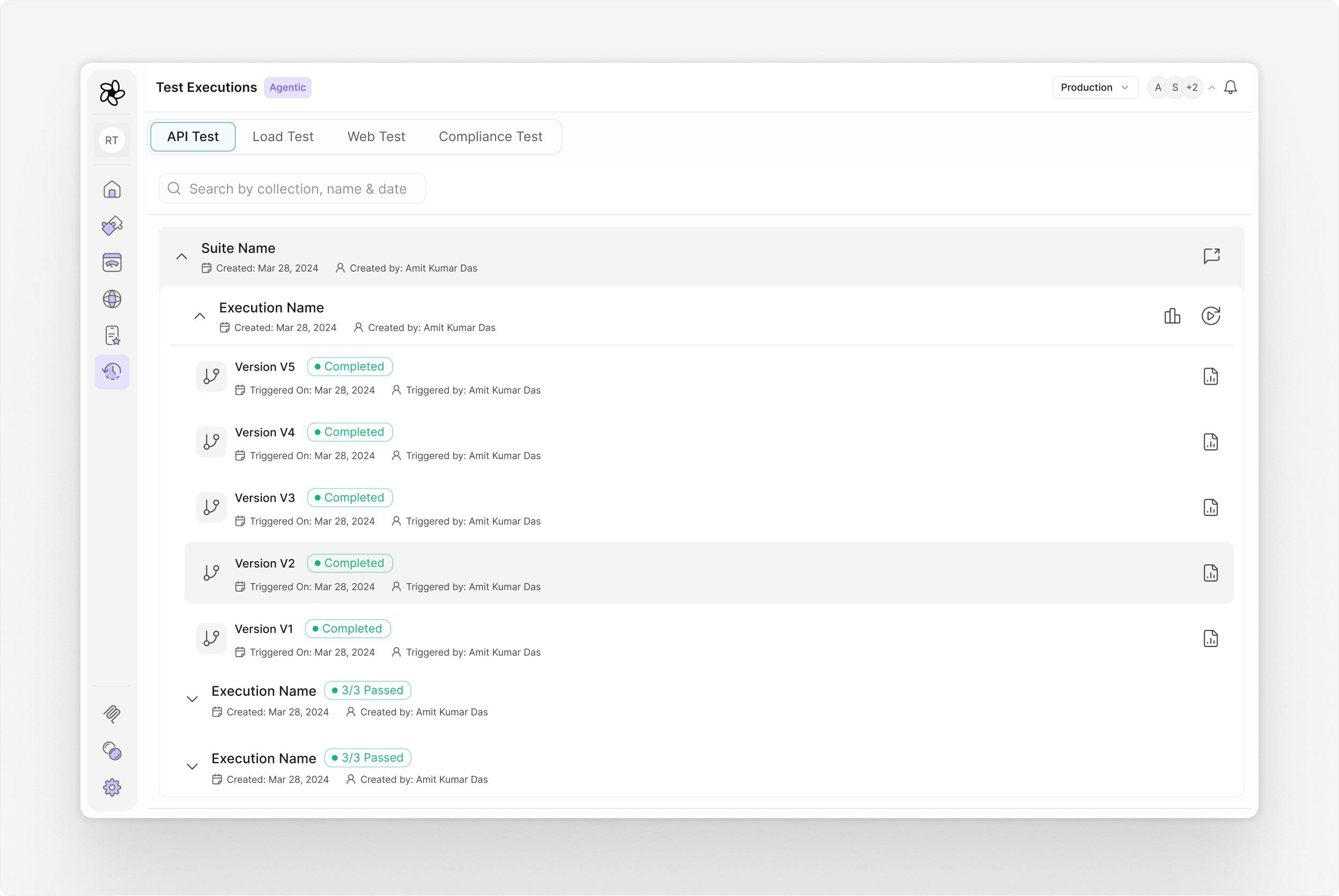The height and width of the screenshot is (896, 1339).
Task: Open the report icon for Version V5
Action: (x=1210, y=377)
